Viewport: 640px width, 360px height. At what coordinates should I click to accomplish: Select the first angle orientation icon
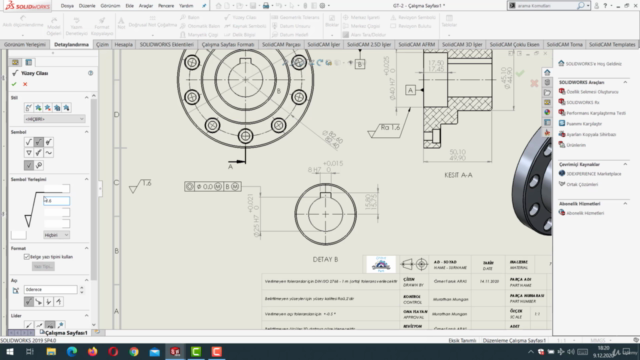click(29, 302)
